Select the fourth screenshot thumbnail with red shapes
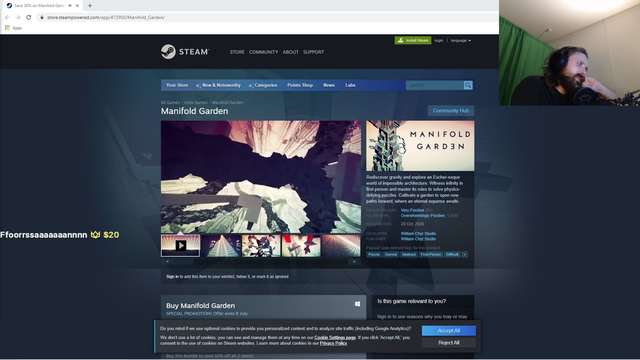The width and height of the screenshot is (640, 360). pyautogui.click(x=301, y=245)
